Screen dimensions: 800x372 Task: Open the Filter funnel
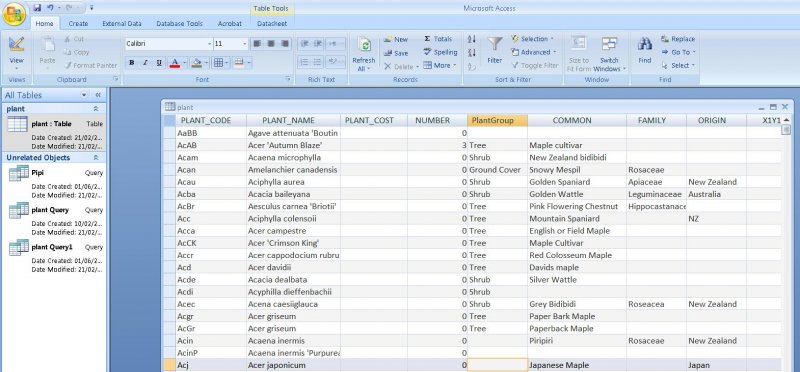(494, 45)
